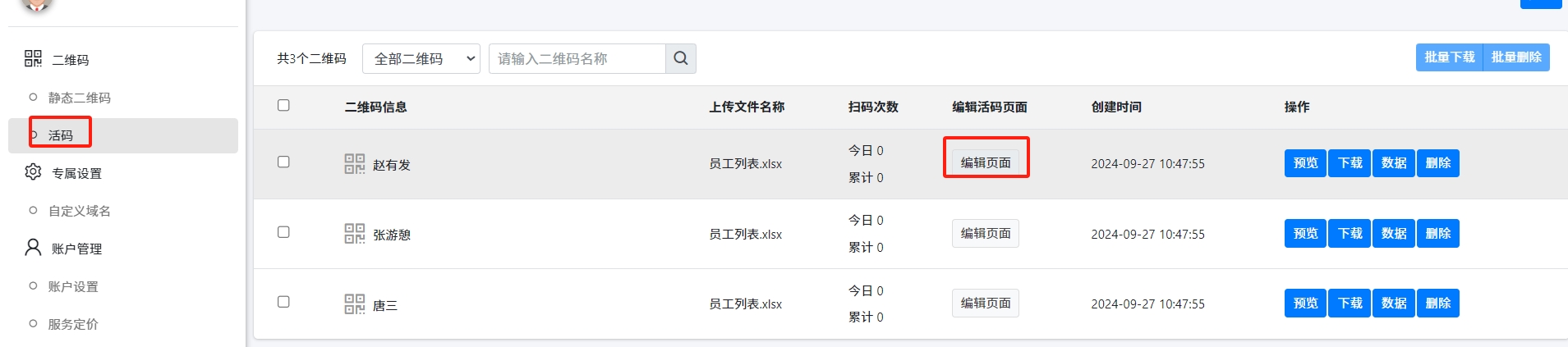1568x347 pixels.
Task: Preview the 张游憩 QR code
Action: click(1305, 234)
